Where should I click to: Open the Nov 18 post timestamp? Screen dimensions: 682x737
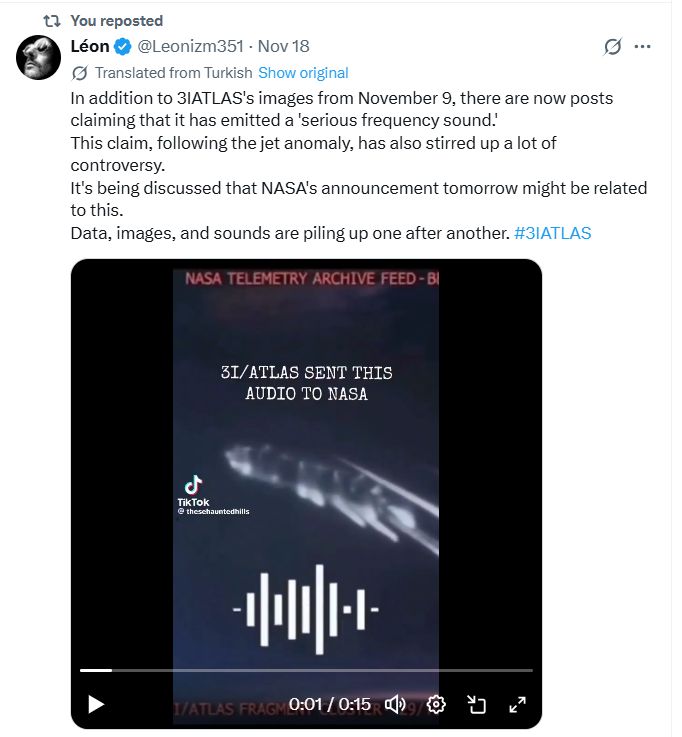coord(286,46)
